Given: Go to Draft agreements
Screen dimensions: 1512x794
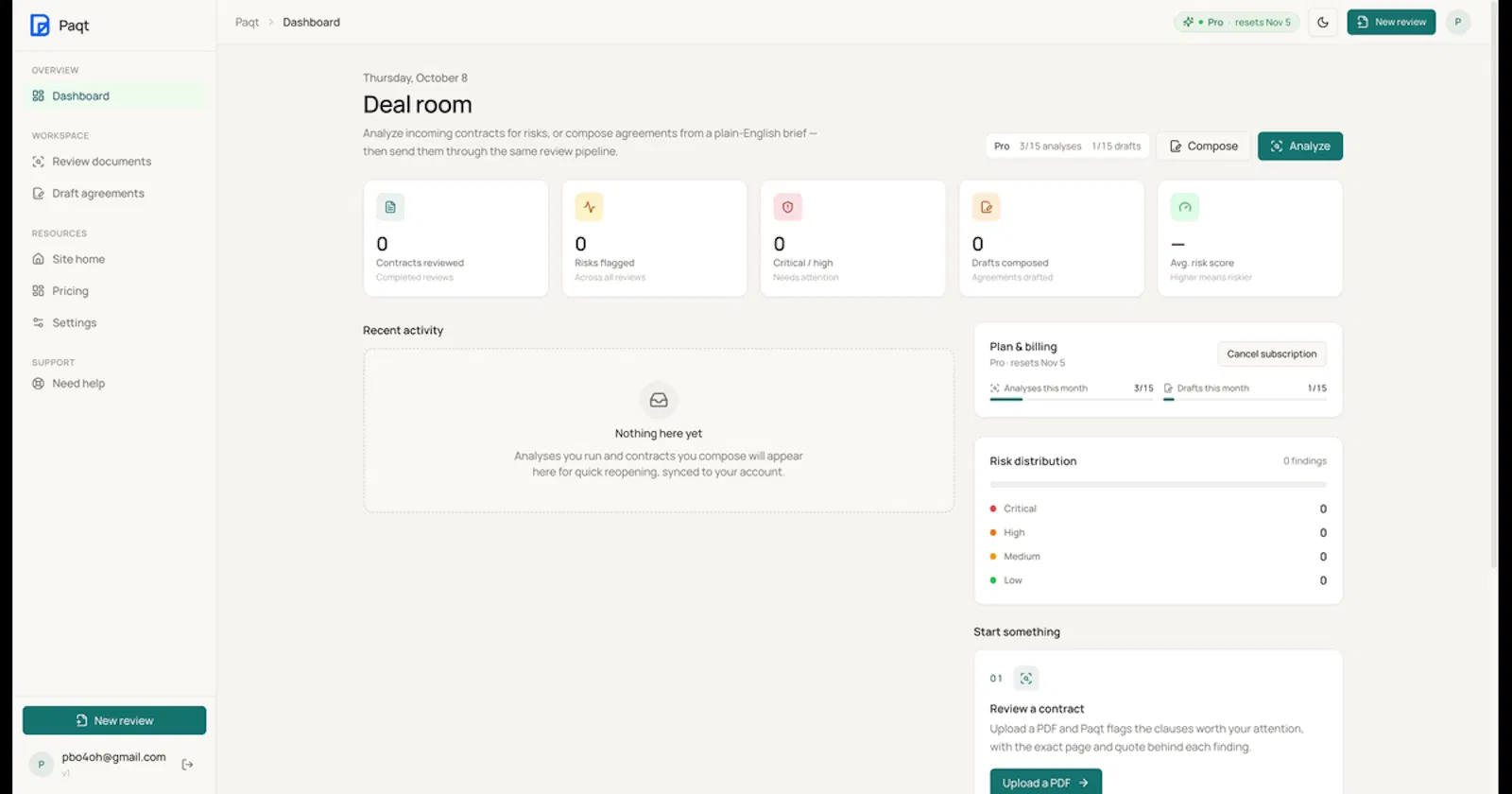Looking at the screenshot, I should 114,194.
